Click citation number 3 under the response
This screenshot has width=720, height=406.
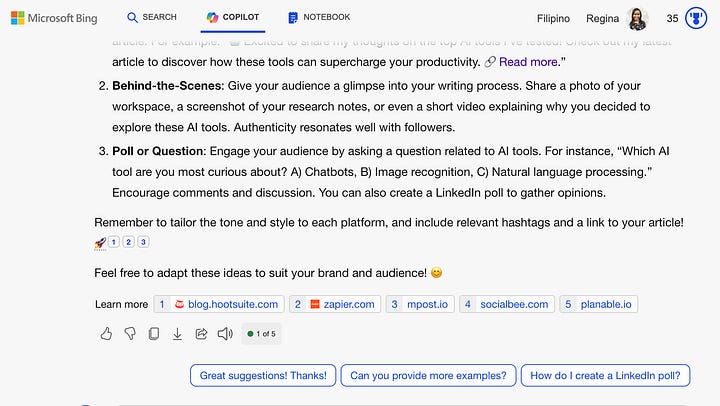(143, 242)
